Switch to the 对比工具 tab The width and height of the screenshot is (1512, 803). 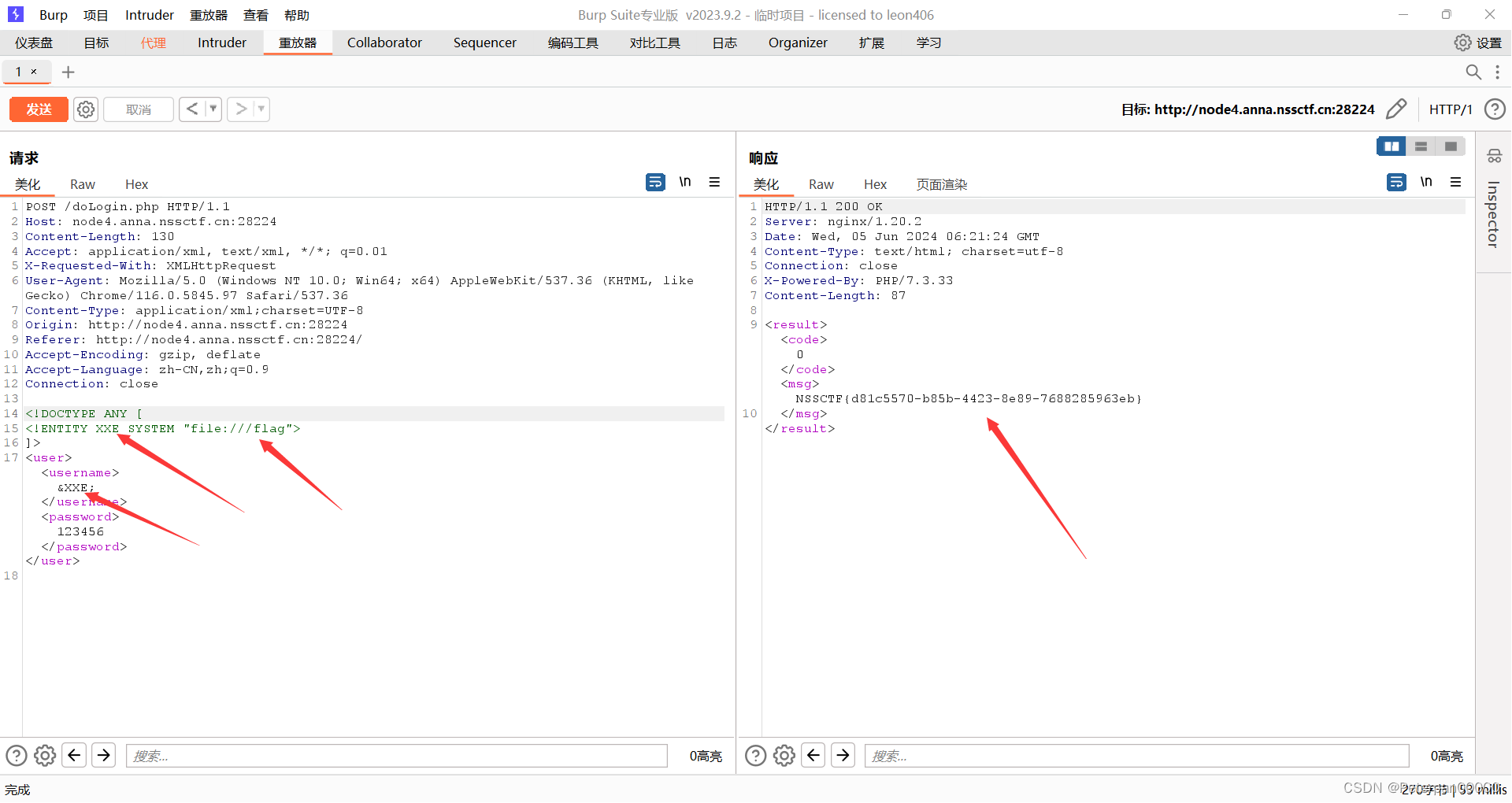(655, 43)
